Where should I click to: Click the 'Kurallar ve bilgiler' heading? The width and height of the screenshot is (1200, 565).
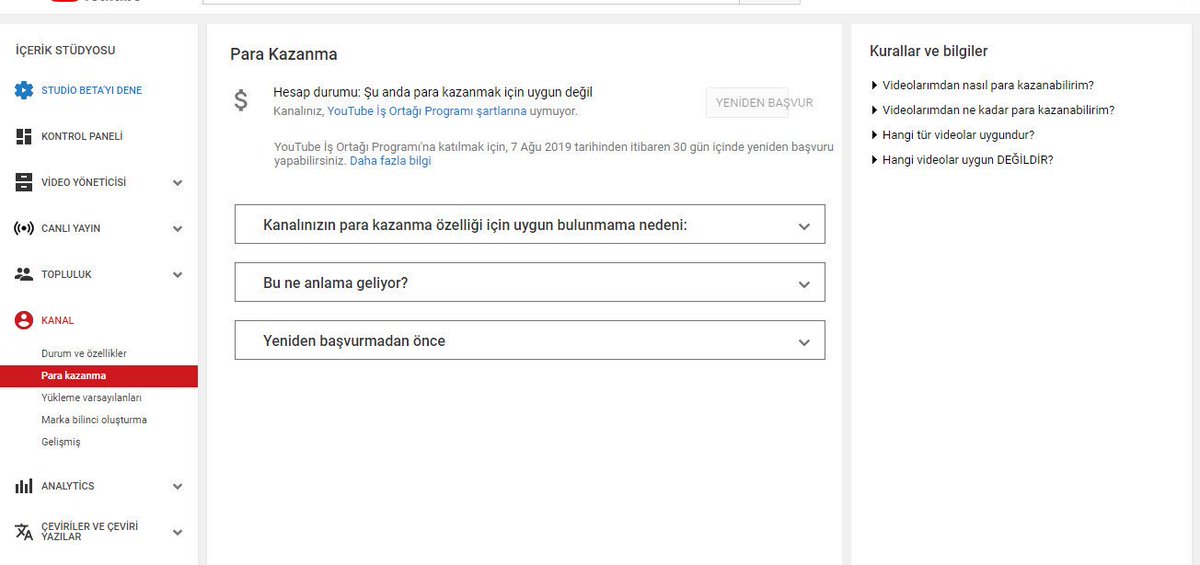click(x=929, y=51)
